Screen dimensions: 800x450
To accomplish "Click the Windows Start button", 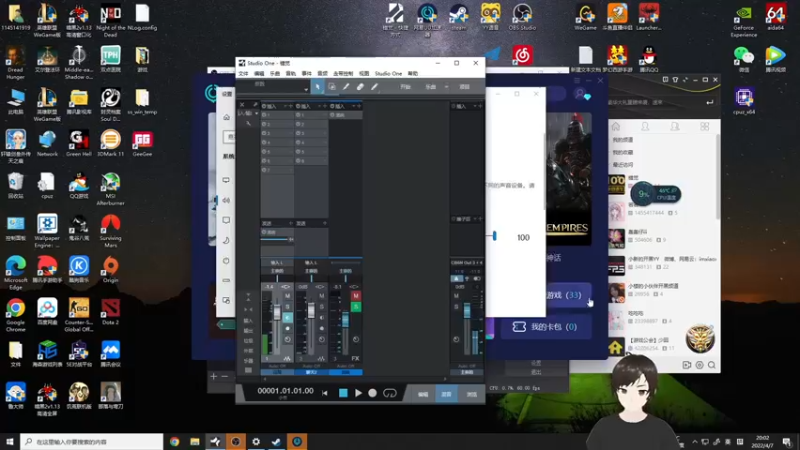I will click(10, 442).
